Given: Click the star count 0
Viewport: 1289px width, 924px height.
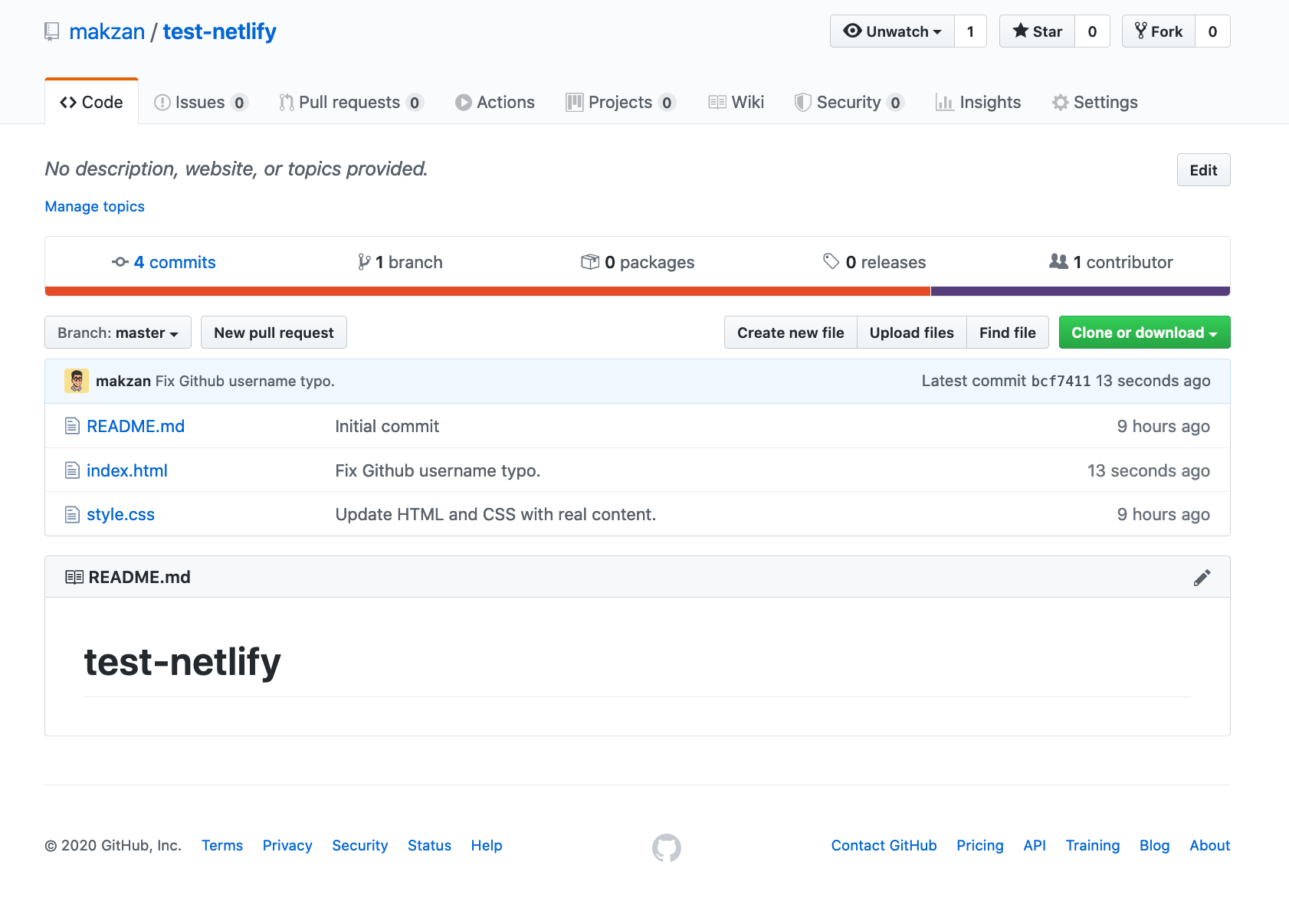Looking at the screenshot, I should pos(1092,31).
